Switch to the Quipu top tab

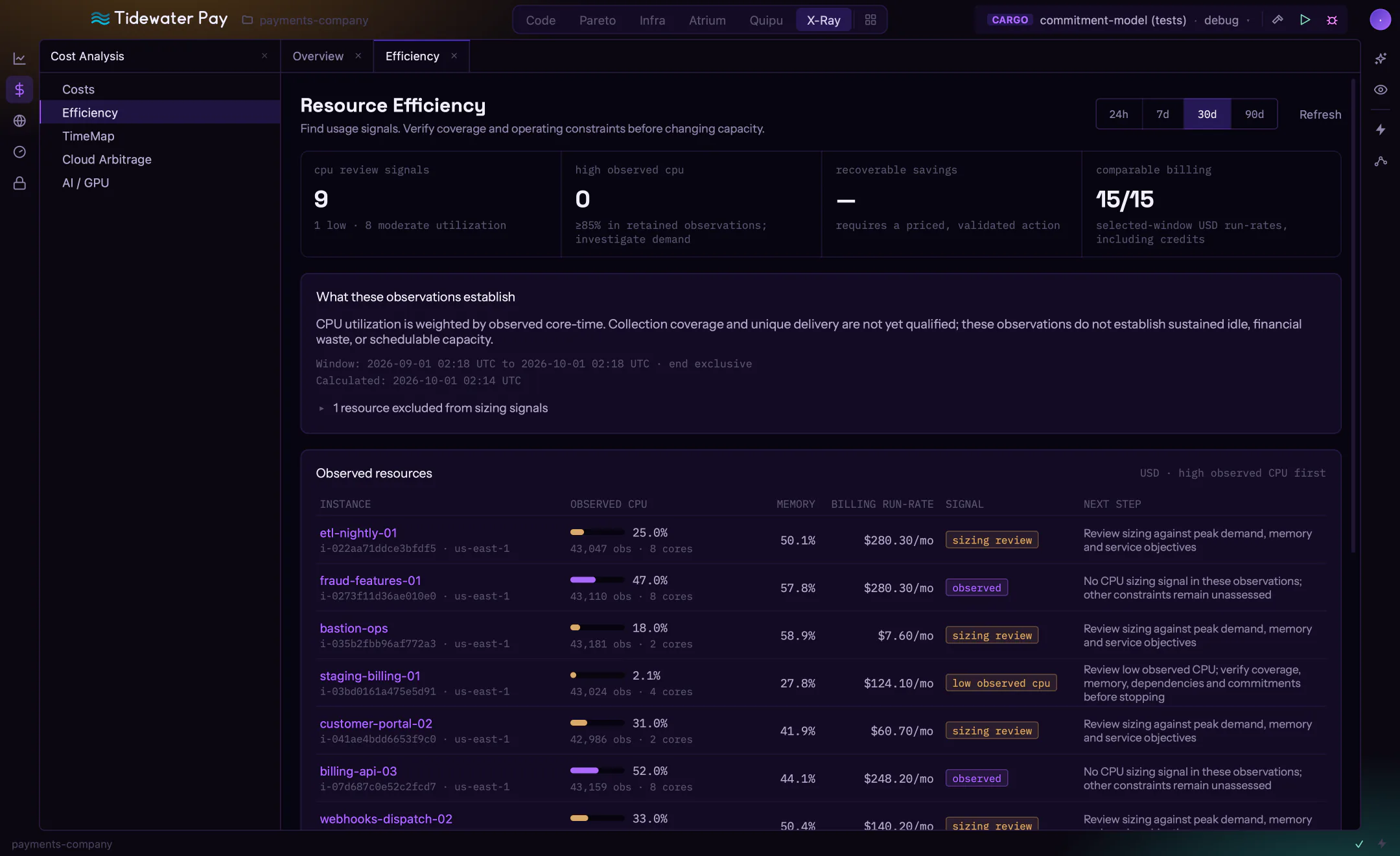[766, 20]
